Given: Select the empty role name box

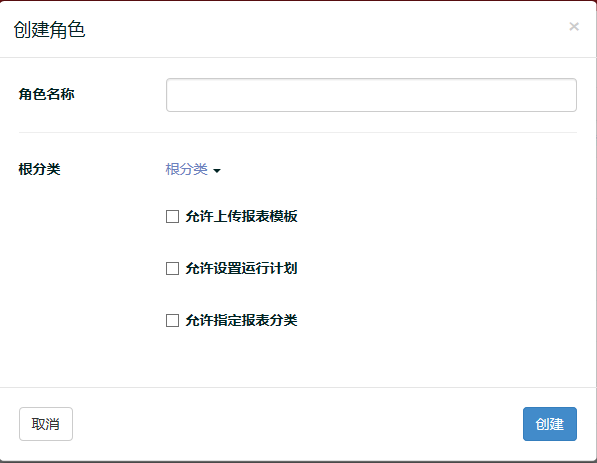Looking at the screenshot, I should (371, 95).
